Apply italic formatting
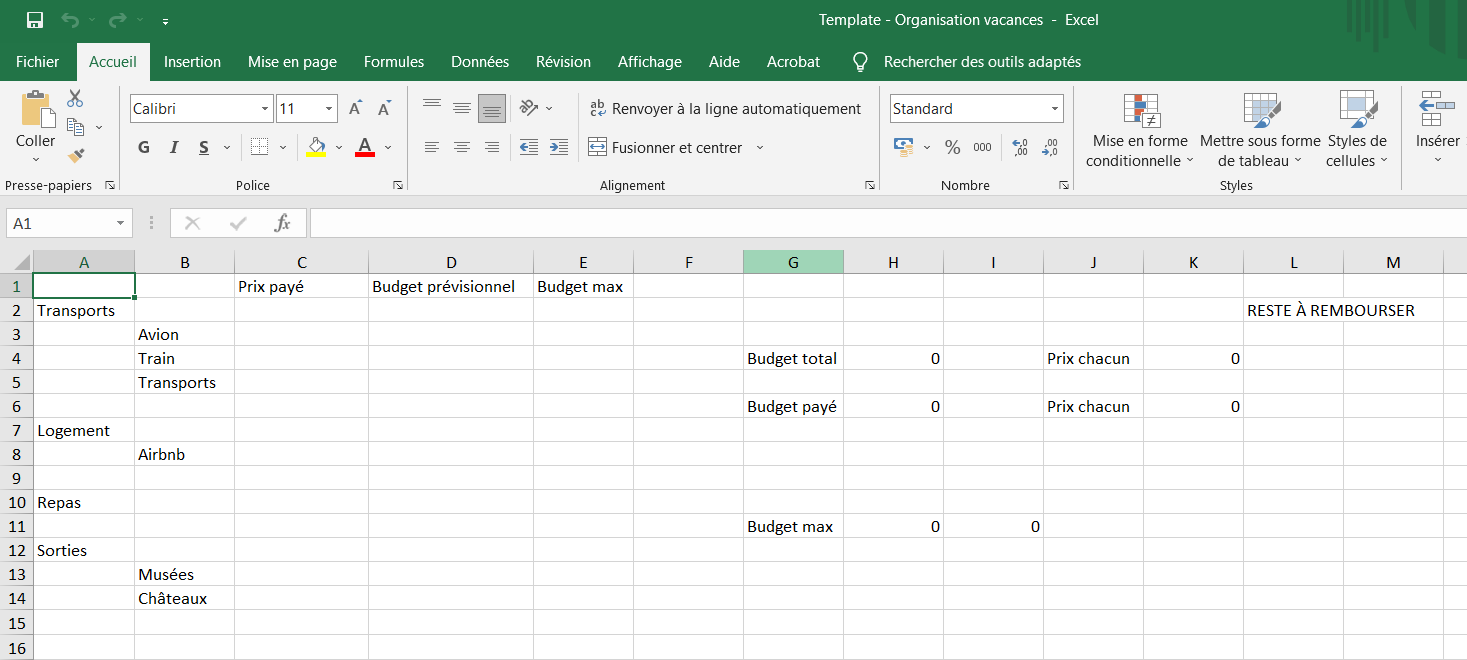1467x660 pixels. coord(172,147)
